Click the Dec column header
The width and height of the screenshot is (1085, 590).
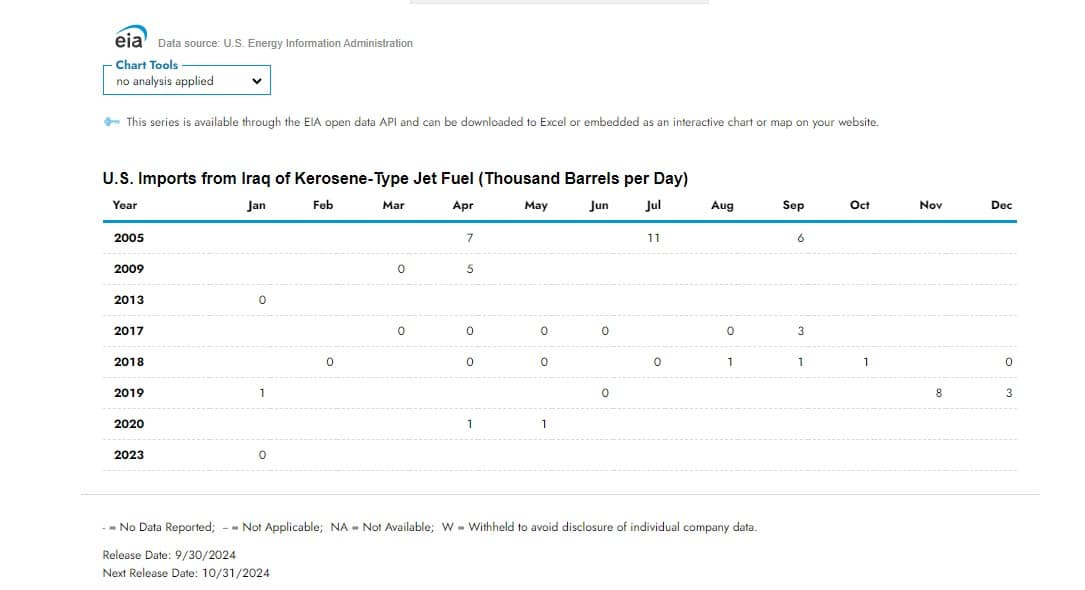pos(1001,205)
